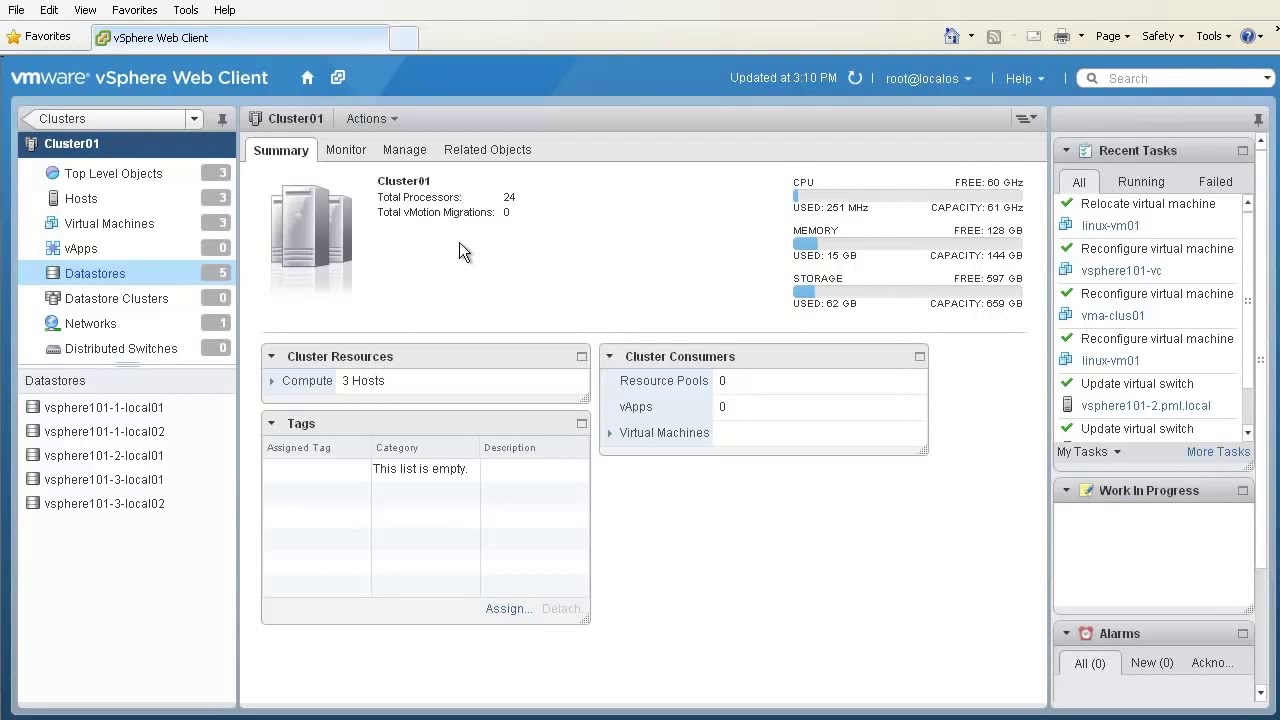Open datastore vsphere101-1-local01
This screenshot has width=1280, height=720.
point(104,407)
